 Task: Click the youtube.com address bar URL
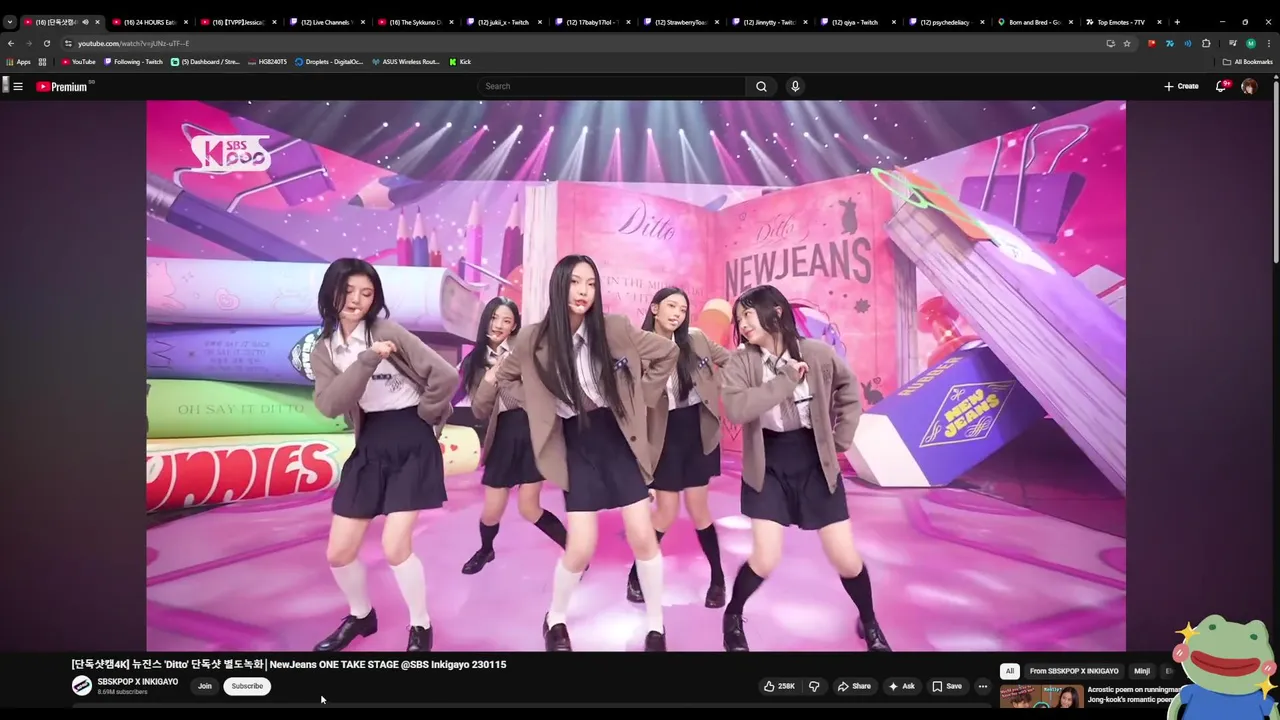(133, 43)
